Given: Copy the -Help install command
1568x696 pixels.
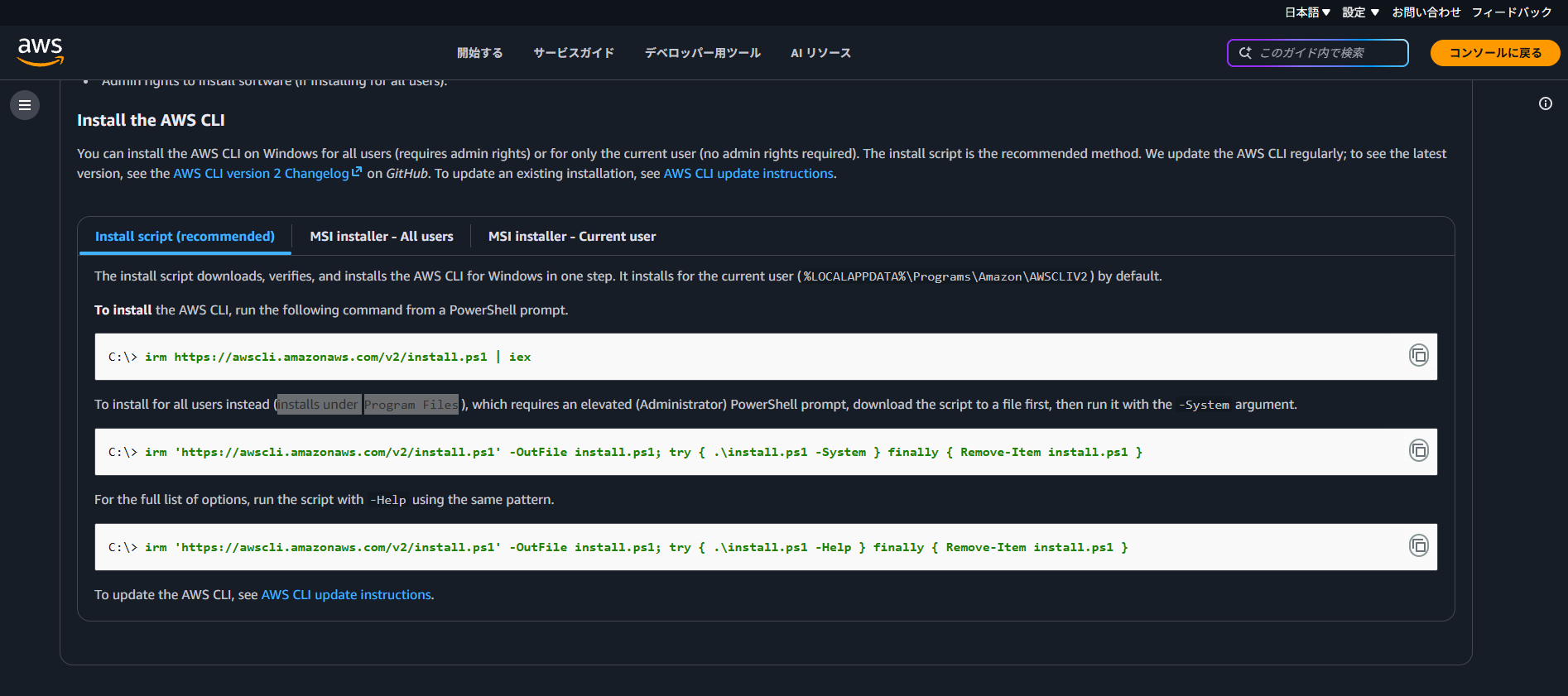Looking at the screenshot, I should 1419,545.
